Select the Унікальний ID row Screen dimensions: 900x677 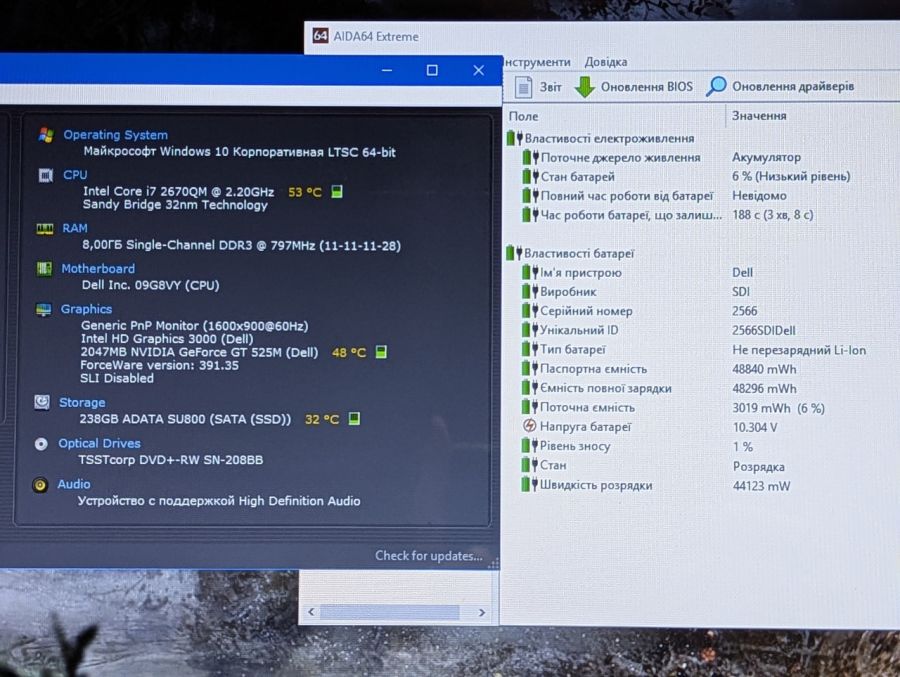[x=703, y=330]
